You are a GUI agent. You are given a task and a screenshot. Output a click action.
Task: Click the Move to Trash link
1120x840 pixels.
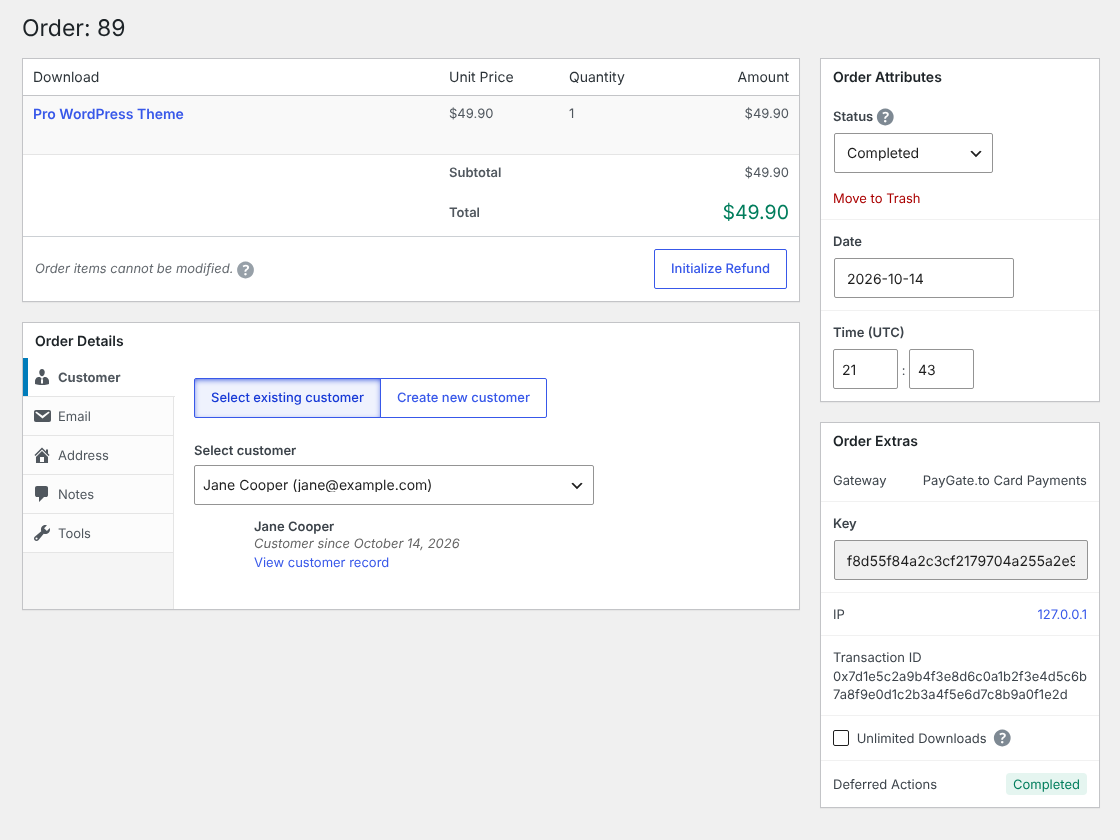876,199
